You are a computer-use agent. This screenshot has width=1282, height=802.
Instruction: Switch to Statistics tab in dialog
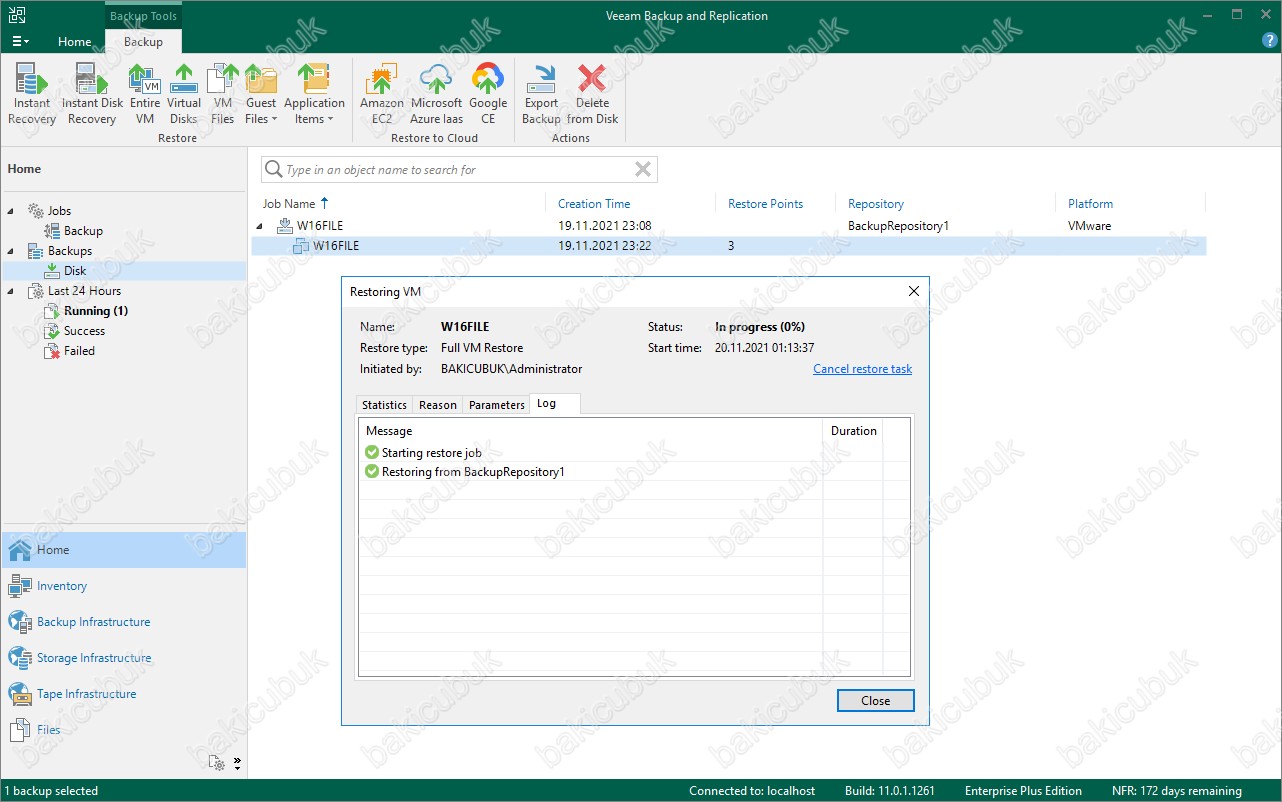(384, 405)
